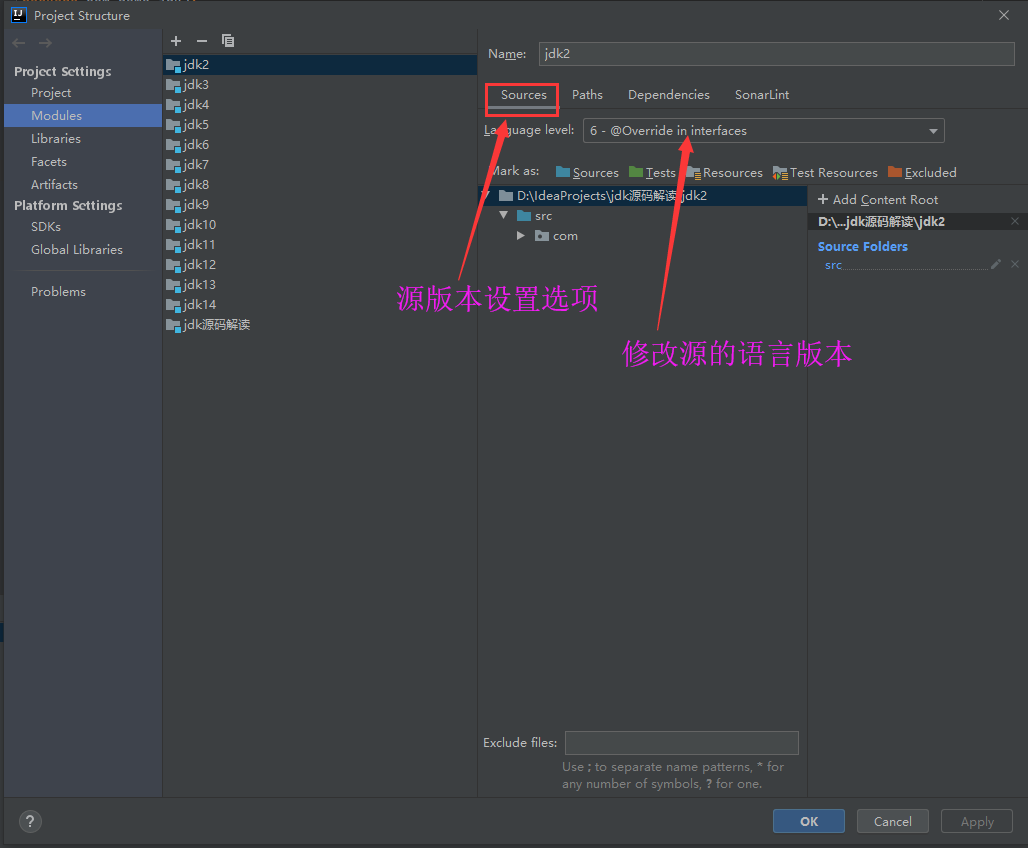This screenshot has height=848, width=1028.
Task: Click the Exclude files input field
Action: coord(682,742)
